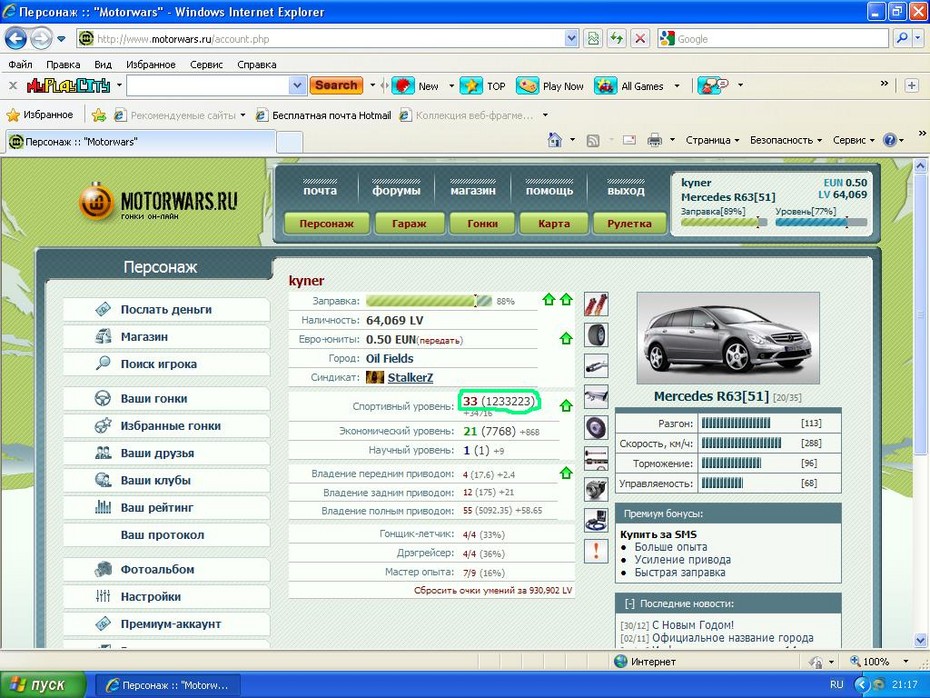Open the пуск Start button
930x698 pixels.
(x=43, y=684)
